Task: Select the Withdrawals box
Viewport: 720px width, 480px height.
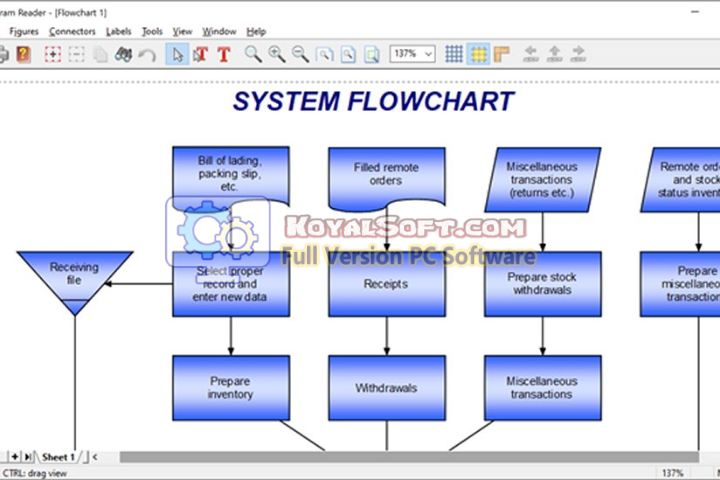Action: point(387,388)
